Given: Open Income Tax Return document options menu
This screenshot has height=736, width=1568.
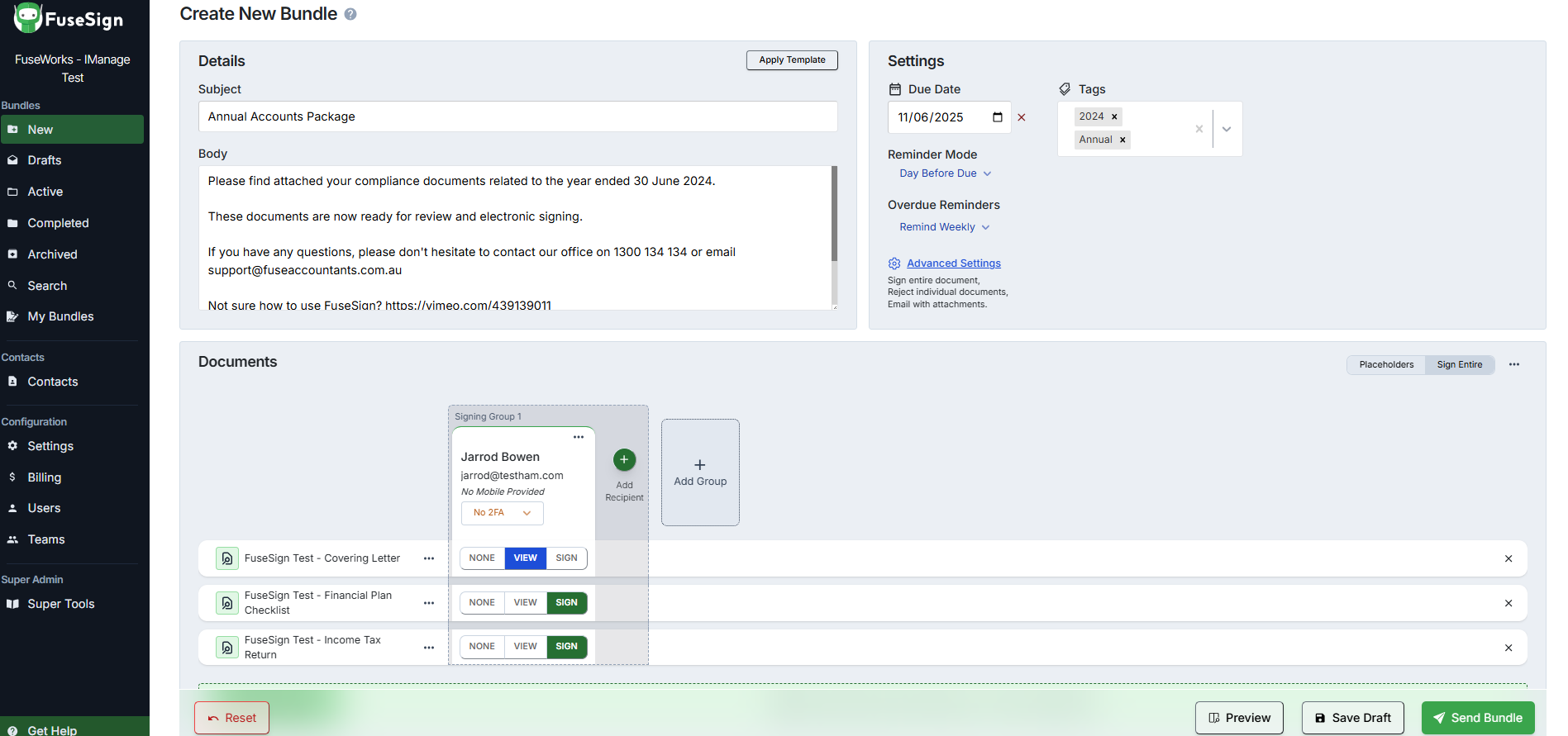Looking at the screenshot, I should click(x=429, y=648).
